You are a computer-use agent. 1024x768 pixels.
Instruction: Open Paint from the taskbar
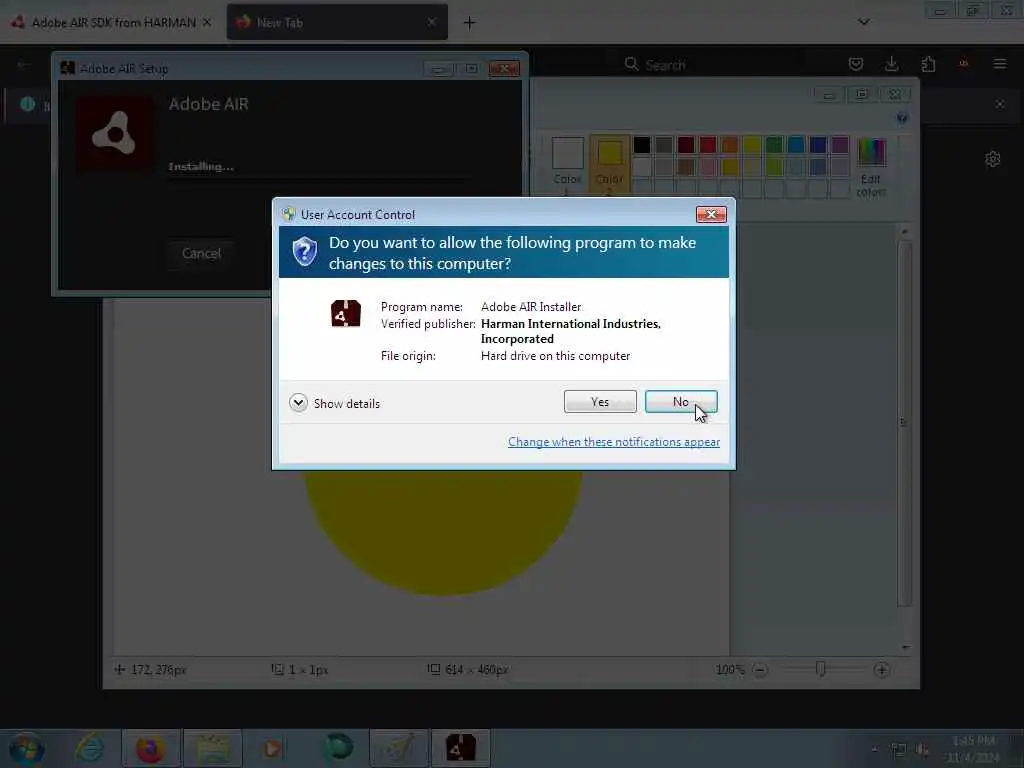(x=399, y=748)
